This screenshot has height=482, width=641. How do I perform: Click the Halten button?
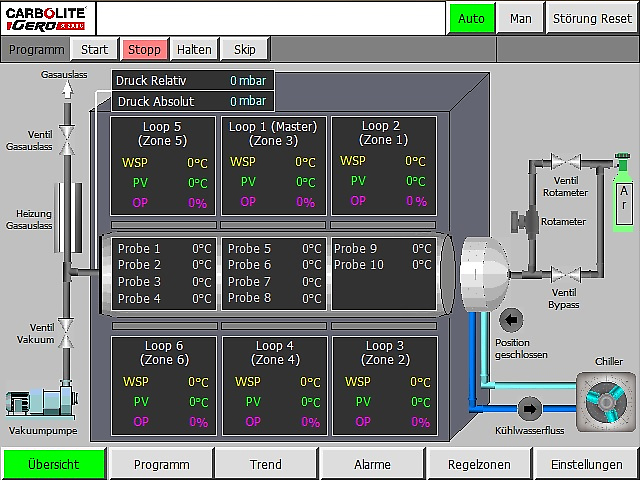click(194, 49)
